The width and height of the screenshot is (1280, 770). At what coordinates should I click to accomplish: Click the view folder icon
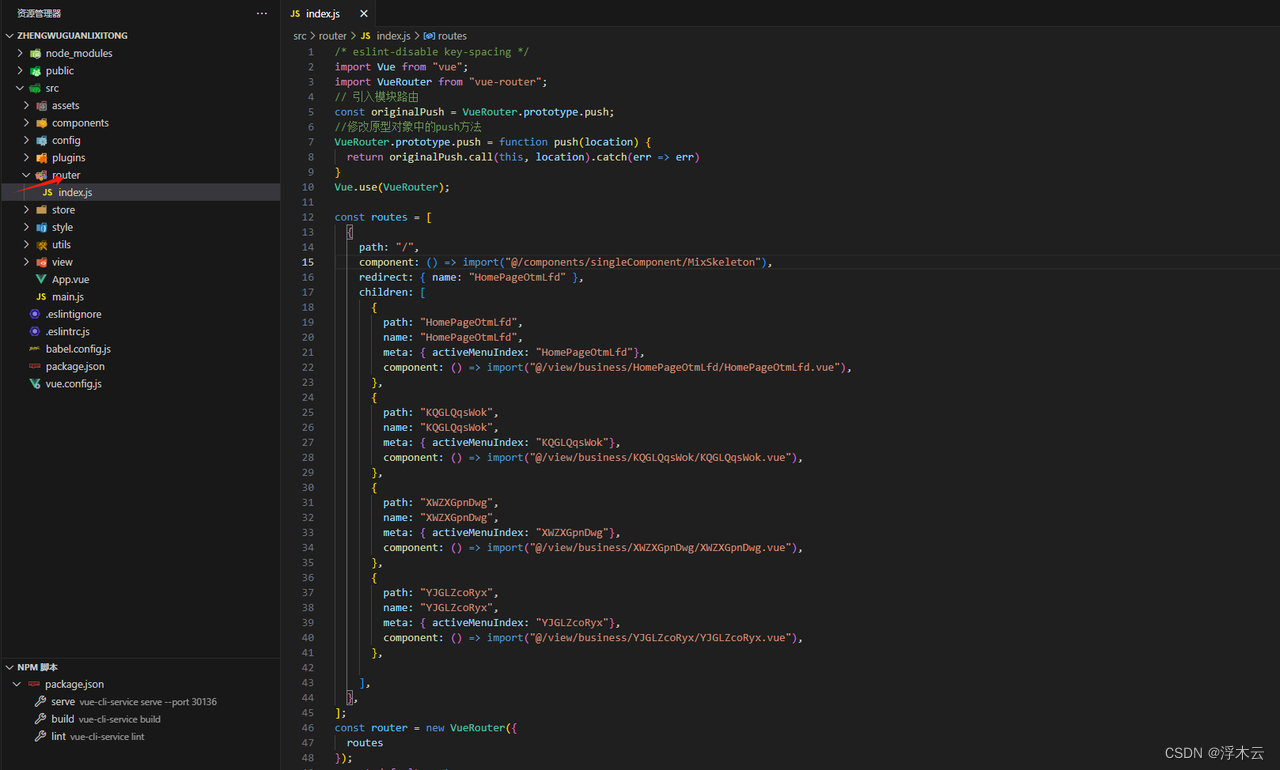click(42, 262)
